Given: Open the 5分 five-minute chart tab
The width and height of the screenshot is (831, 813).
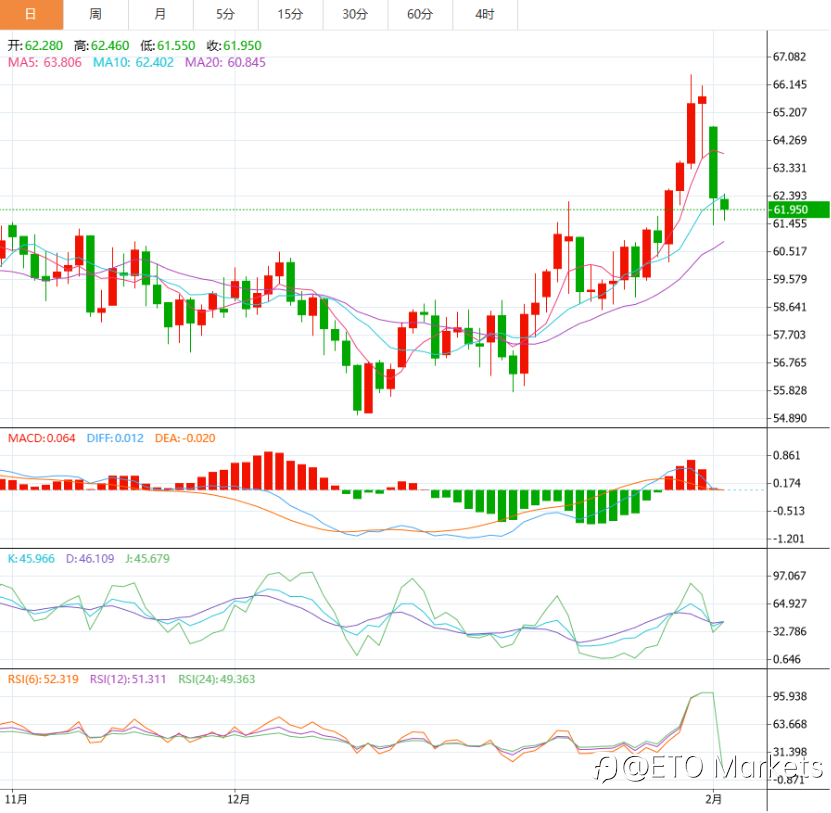Looking at the screenshot, I should 226,14.
